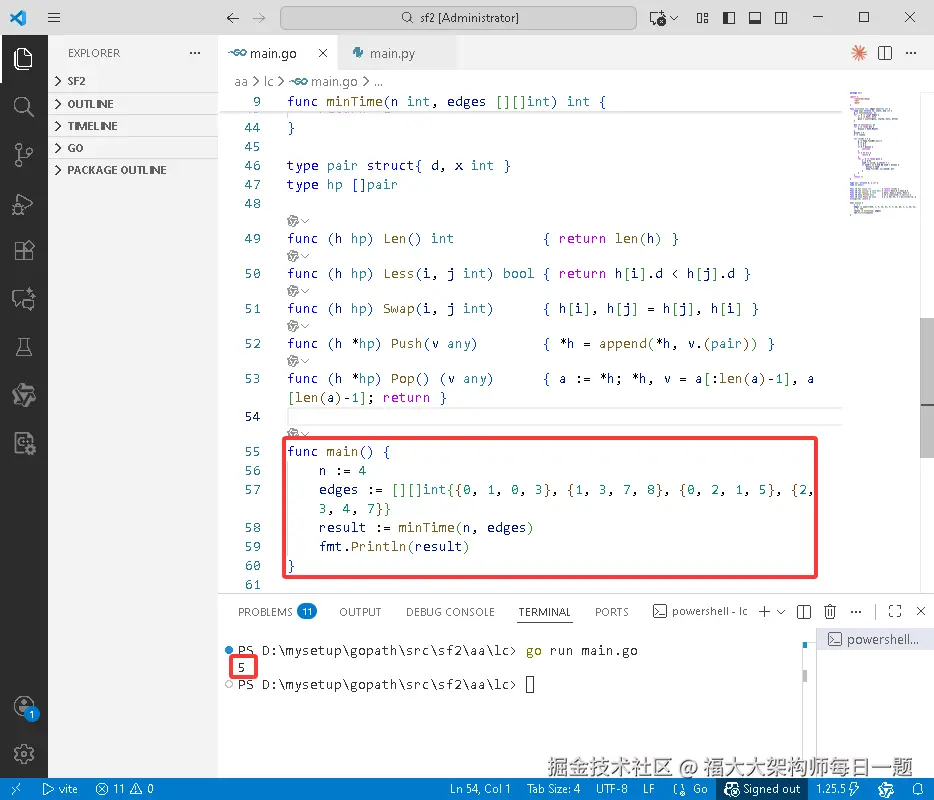Click the sf2 command center search box
Viewport: 934px width, 800px height.
coord(458,18)
